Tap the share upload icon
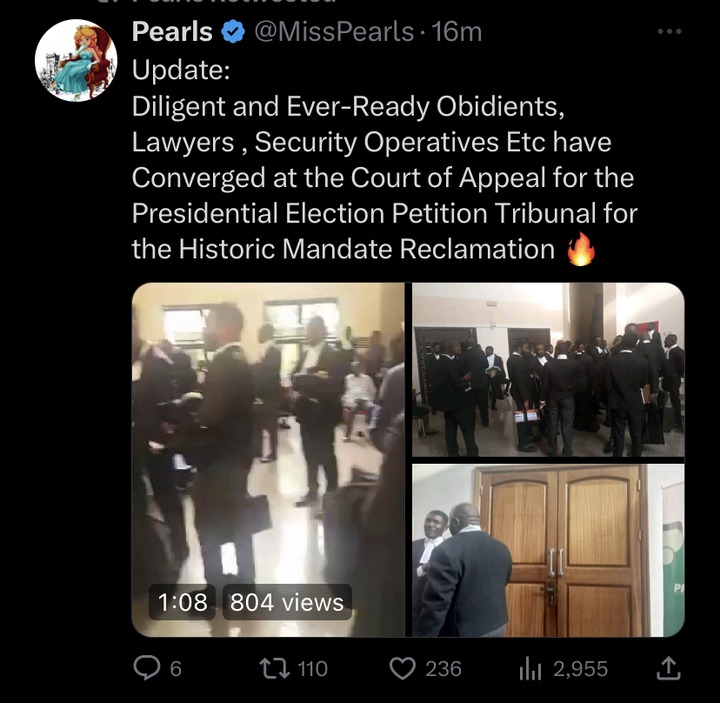The image size is (720, 703). 668,668
